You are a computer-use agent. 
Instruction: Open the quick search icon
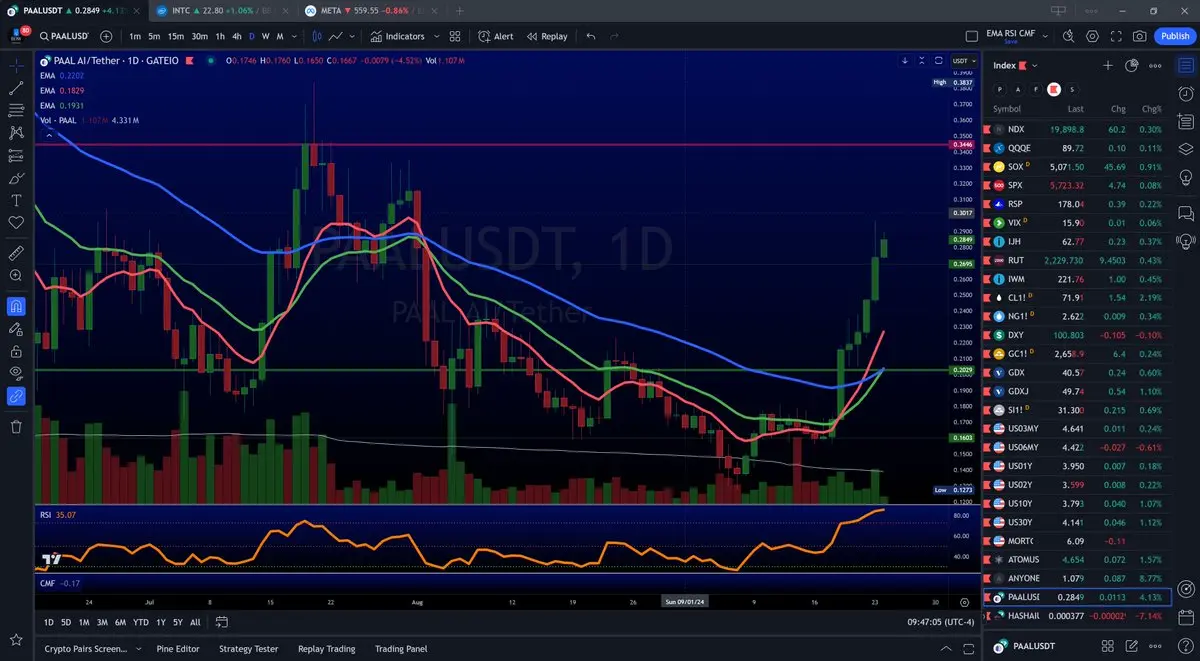coord(1068,36)
